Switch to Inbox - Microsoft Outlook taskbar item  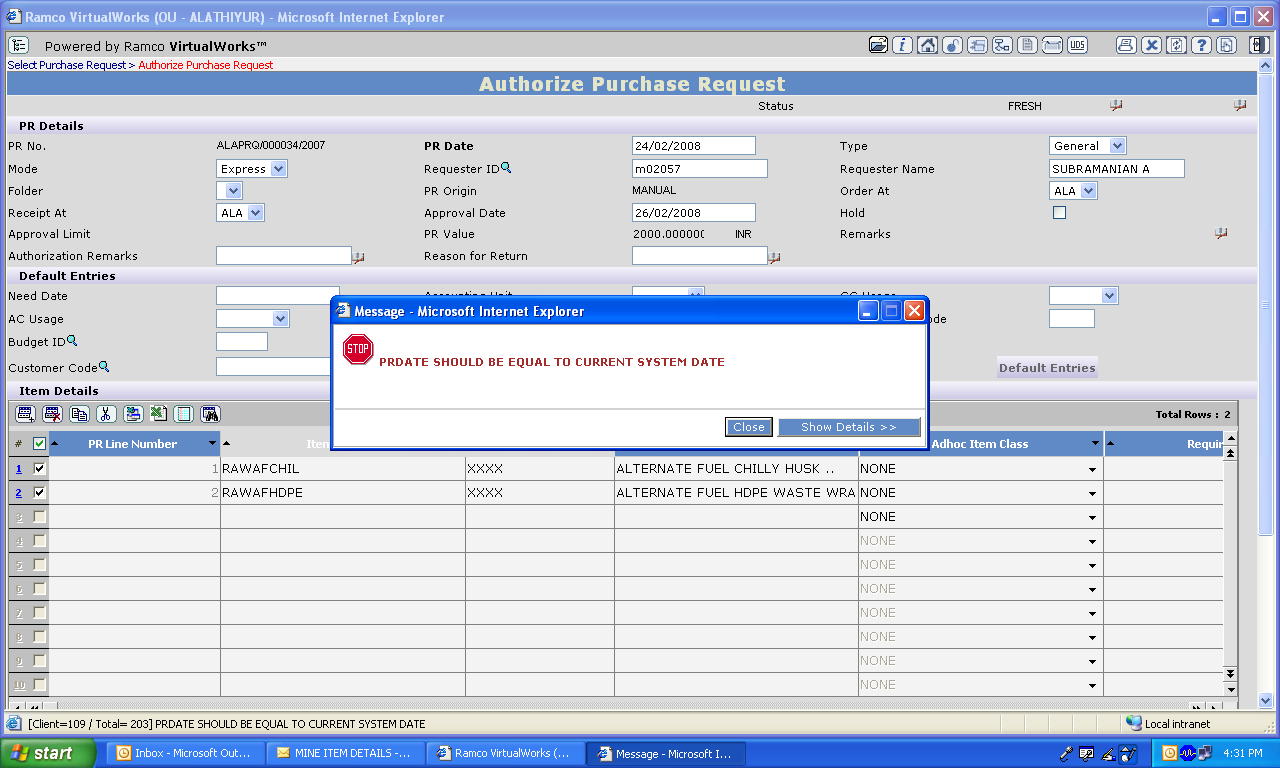(185, 753)
